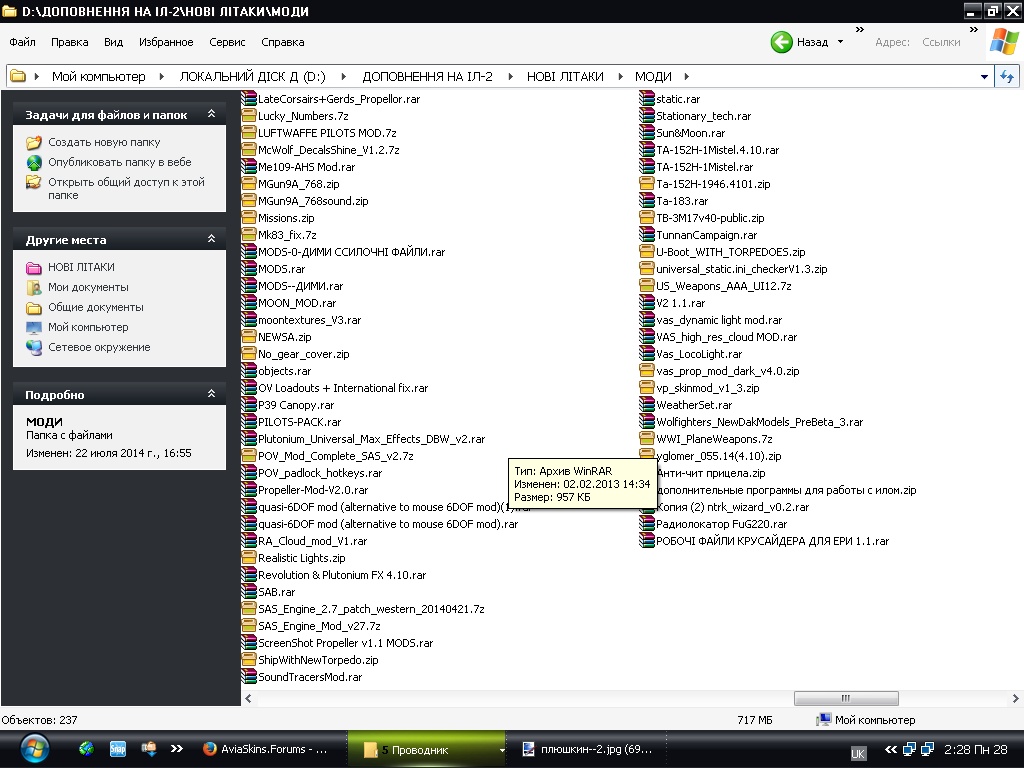The width and height of the screenshot is (1024, 768).
Task: Open the Файл menu
Action: pos(22,42)
